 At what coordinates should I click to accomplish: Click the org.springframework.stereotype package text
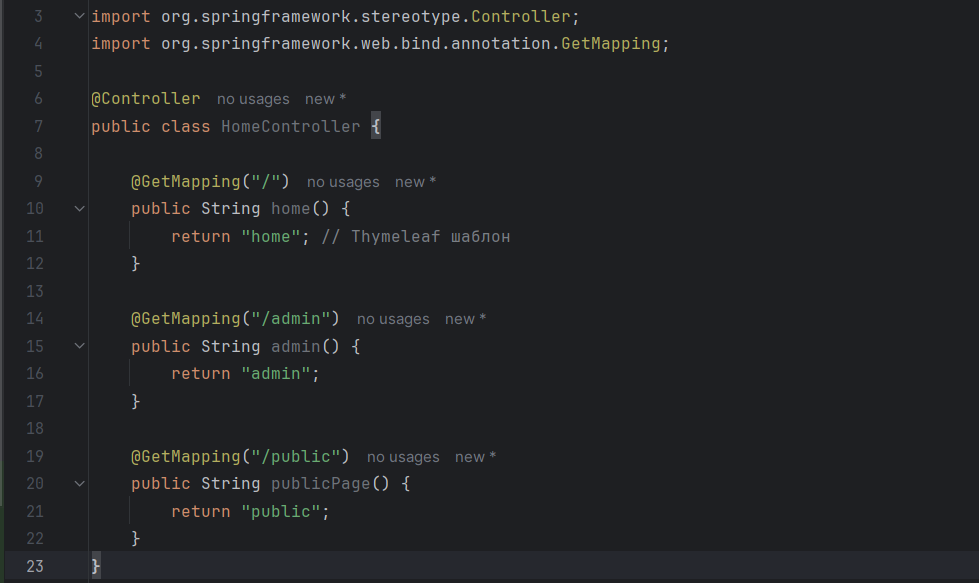310,16
